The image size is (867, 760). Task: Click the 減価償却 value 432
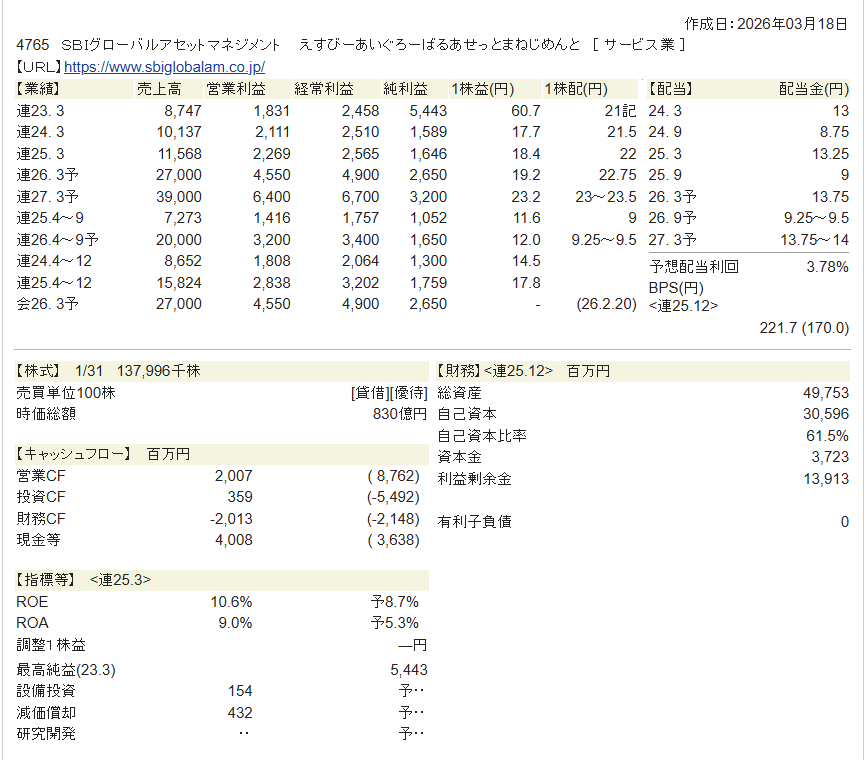[240, 712]
